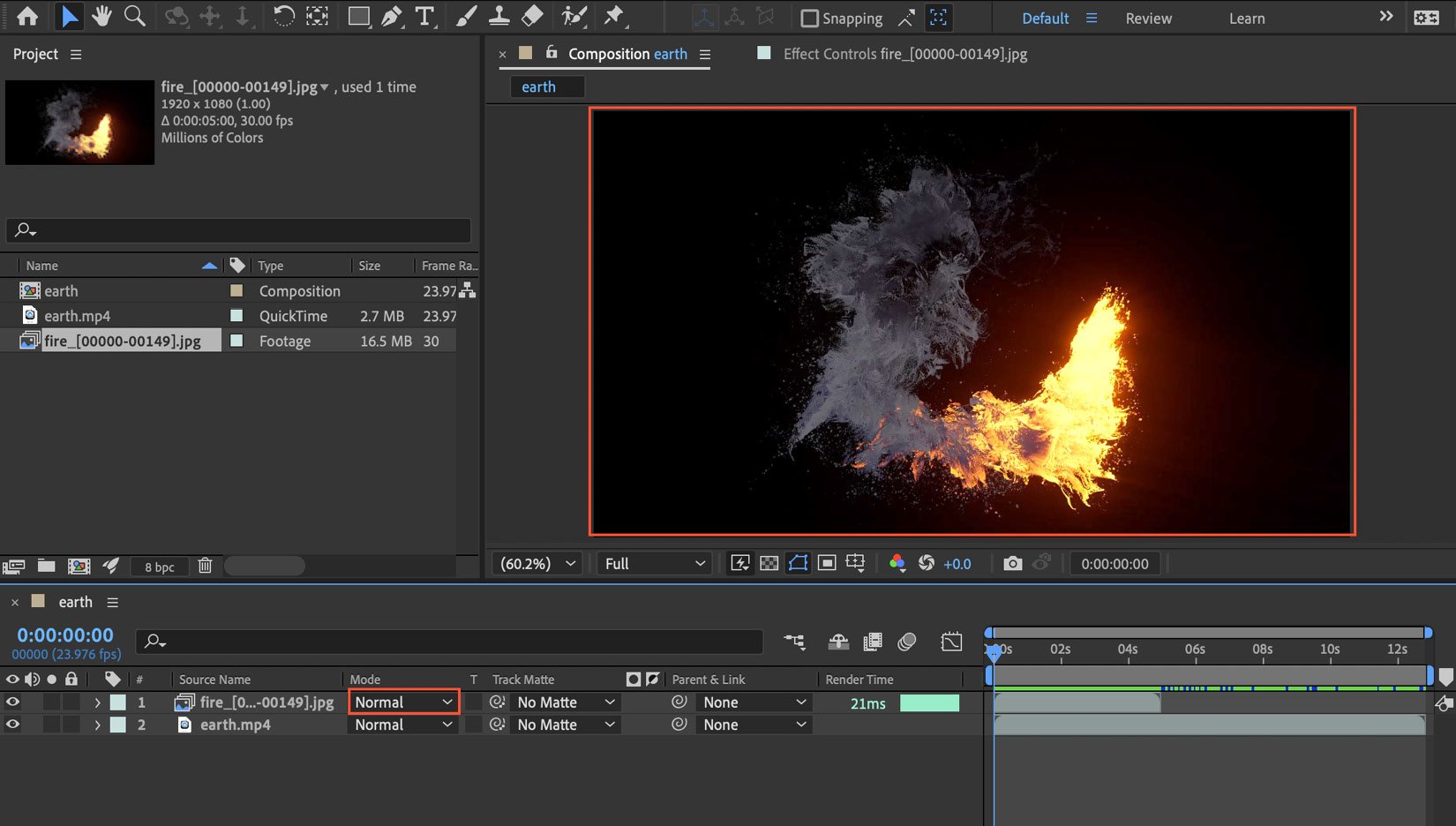Select the Roto Brush tool

click(x=574, y=16)
